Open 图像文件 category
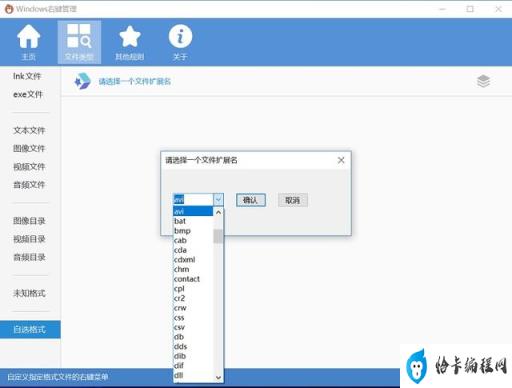The height and width of the screenshot is (388, 512). [x=29, y=148]
